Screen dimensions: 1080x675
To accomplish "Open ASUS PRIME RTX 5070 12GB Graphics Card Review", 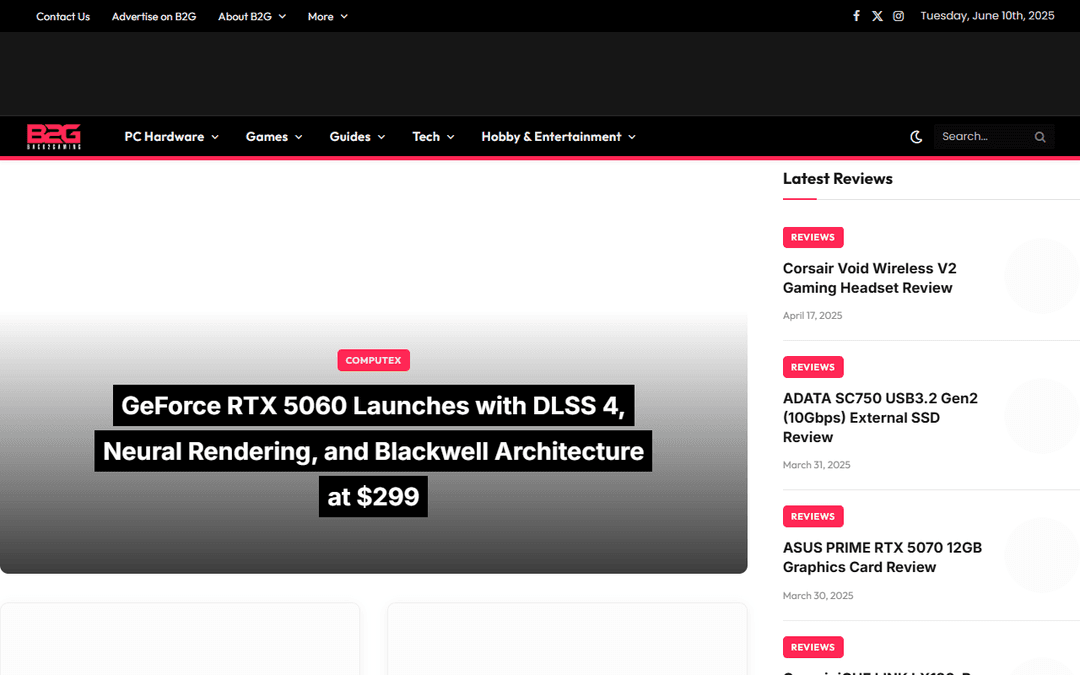I will pos(882,557).
